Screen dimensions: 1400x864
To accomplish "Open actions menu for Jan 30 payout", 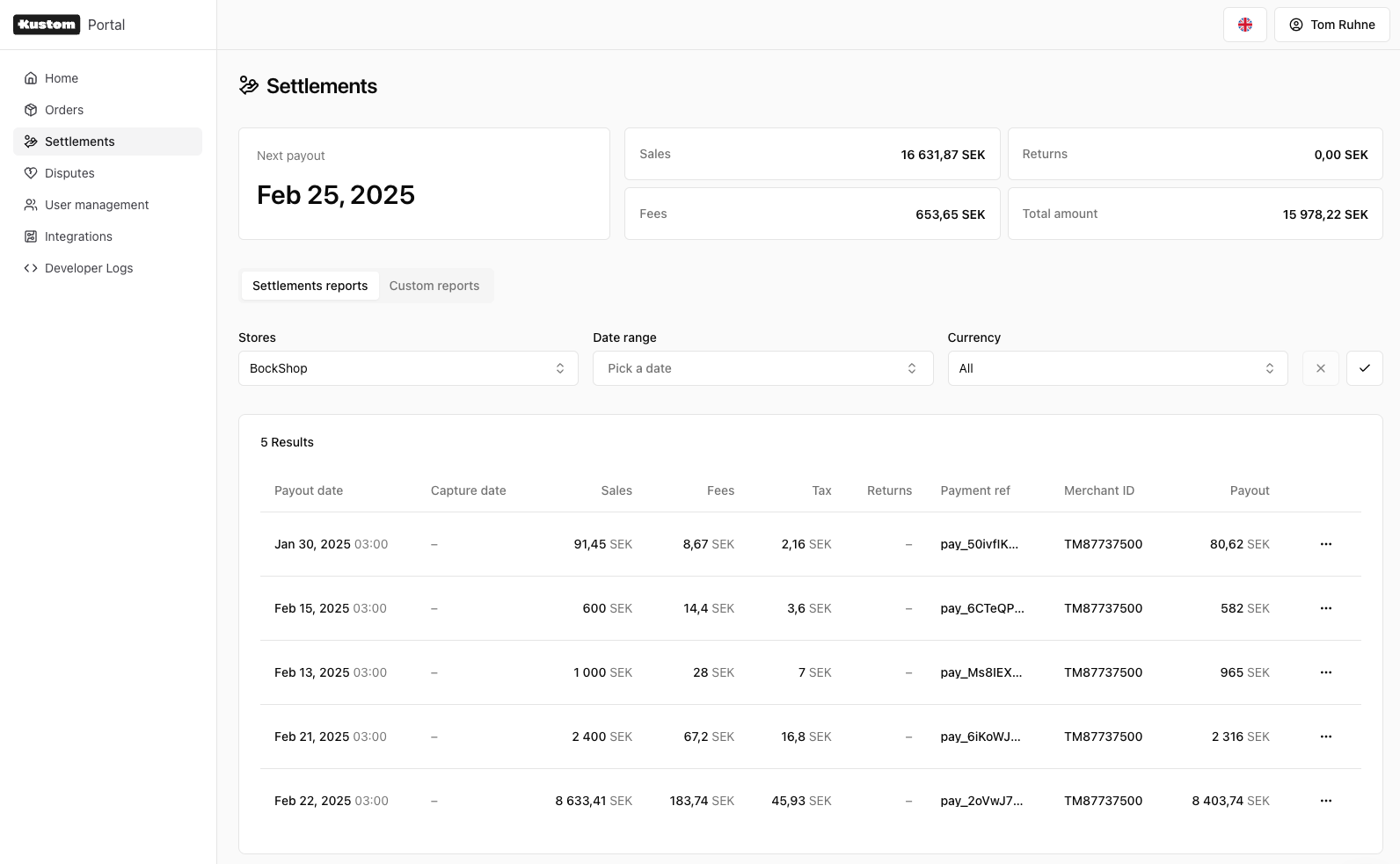I will 1326,544.
